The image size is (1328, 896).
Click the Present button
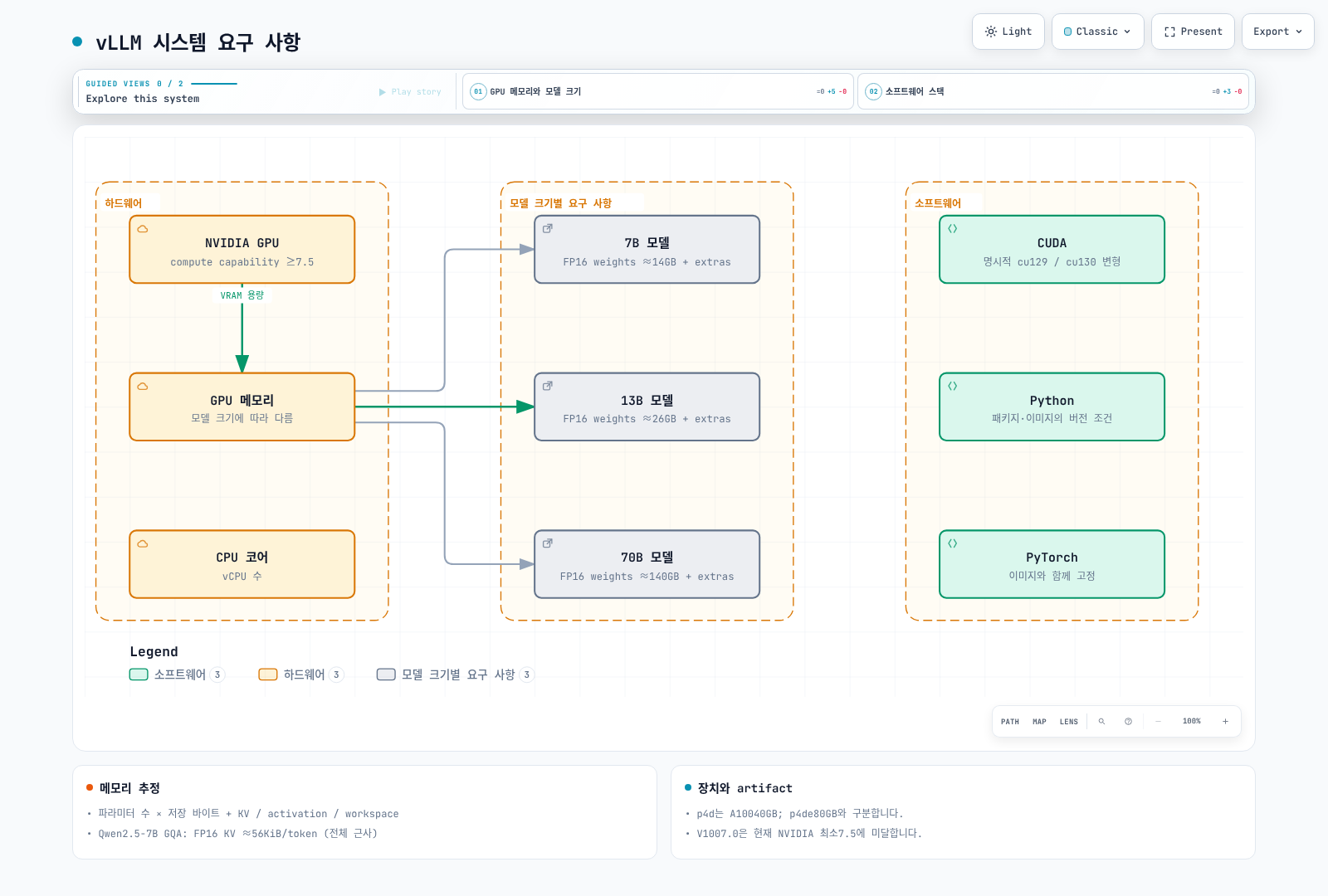coord(1193,32)
